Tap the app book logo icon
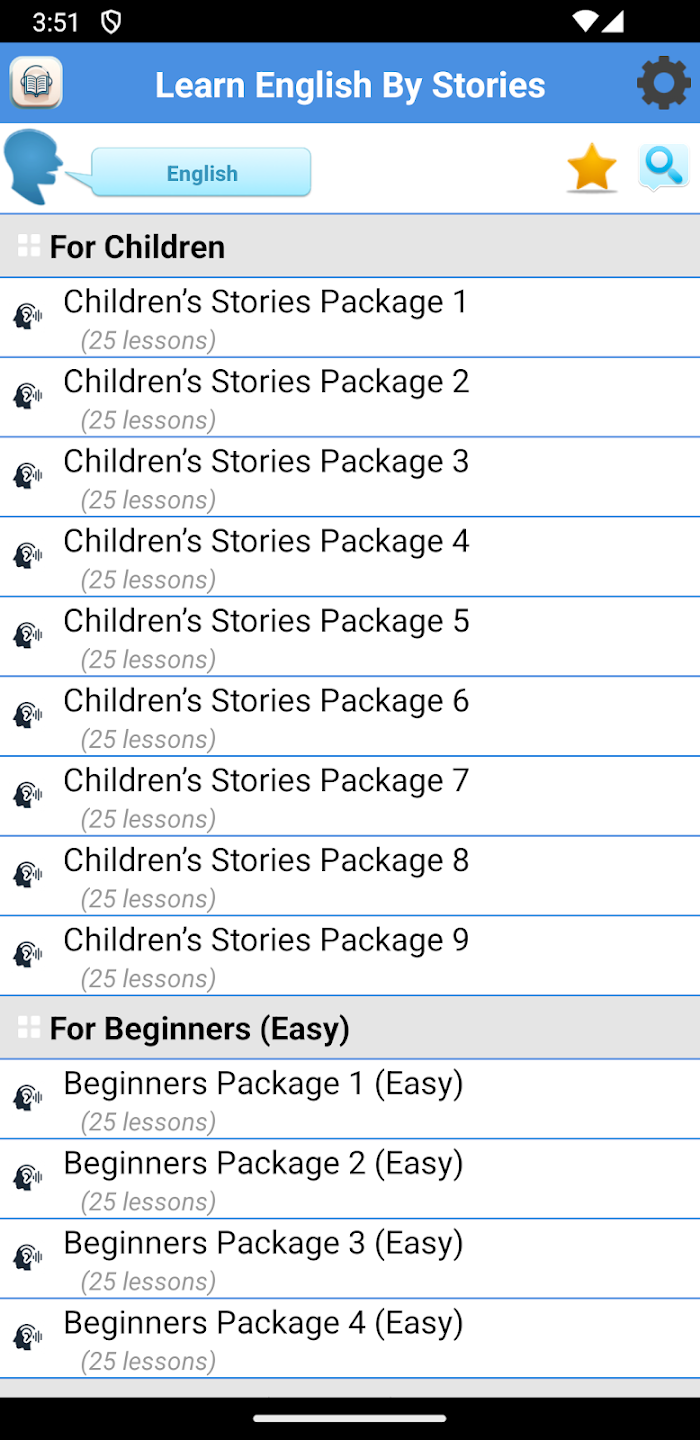700x1440 pixels. [37, 83]
